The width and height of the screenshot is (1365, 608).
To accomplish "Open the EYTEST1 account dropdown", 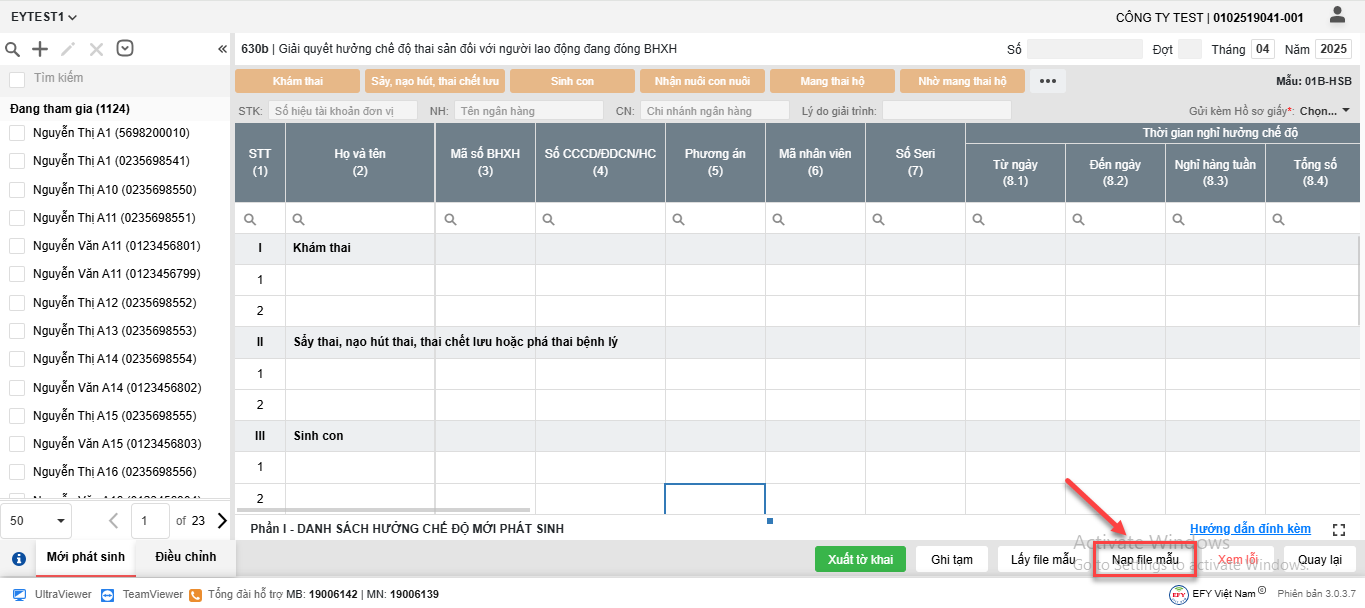I will 44,17.
